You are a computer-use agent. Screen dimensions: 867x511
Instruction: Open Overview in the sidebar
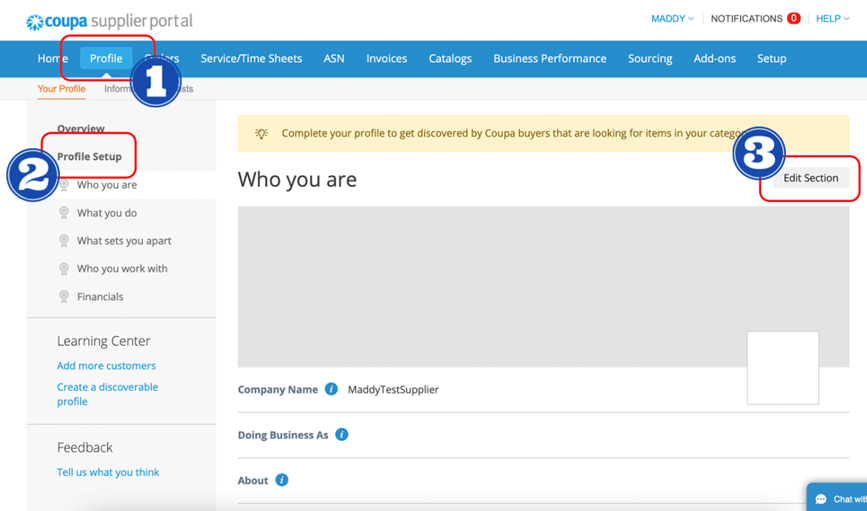pos(81,128)
